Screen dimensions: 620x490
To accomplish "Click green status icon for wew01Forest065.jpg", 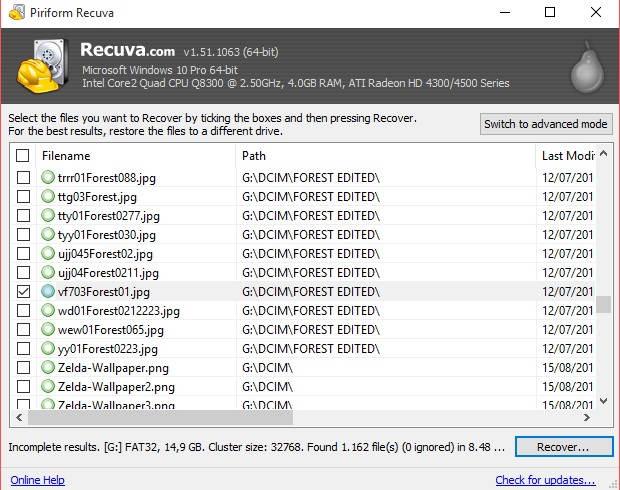I will [47, 330].
